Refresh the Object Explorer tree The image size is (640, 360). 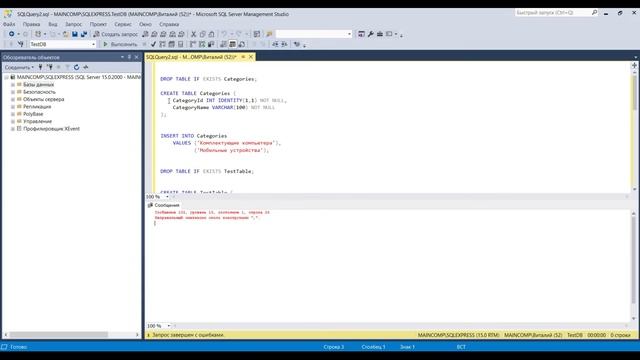pos(76,67)
